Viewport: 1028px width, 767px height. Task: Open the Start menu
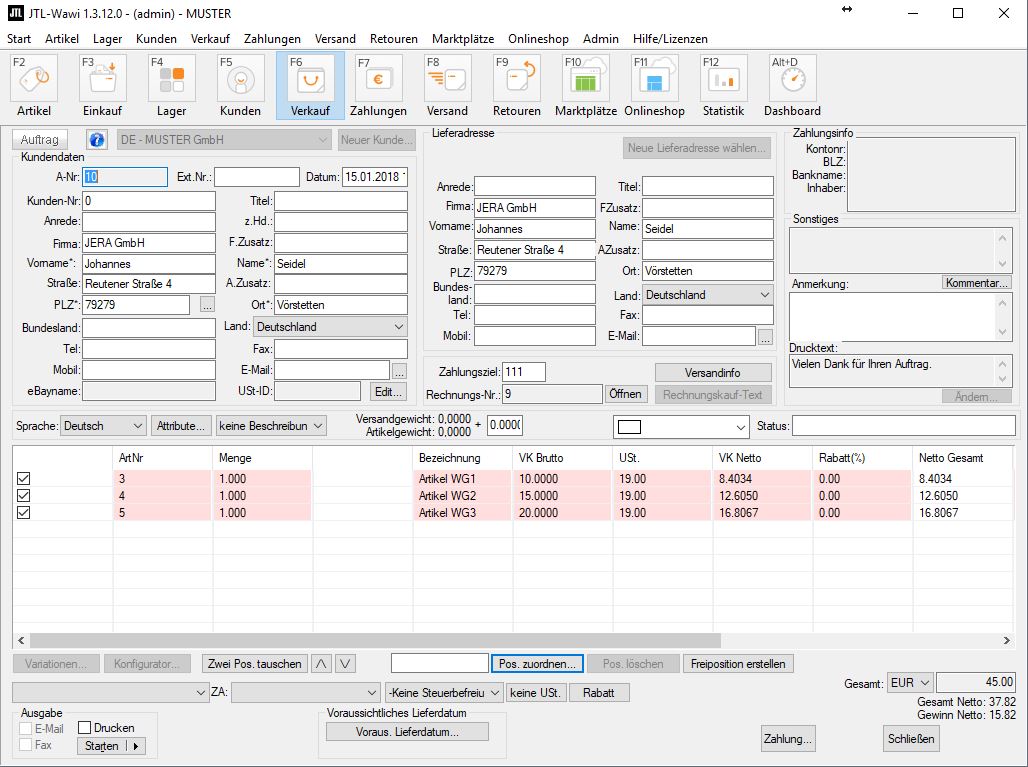(x=19, y=39)
